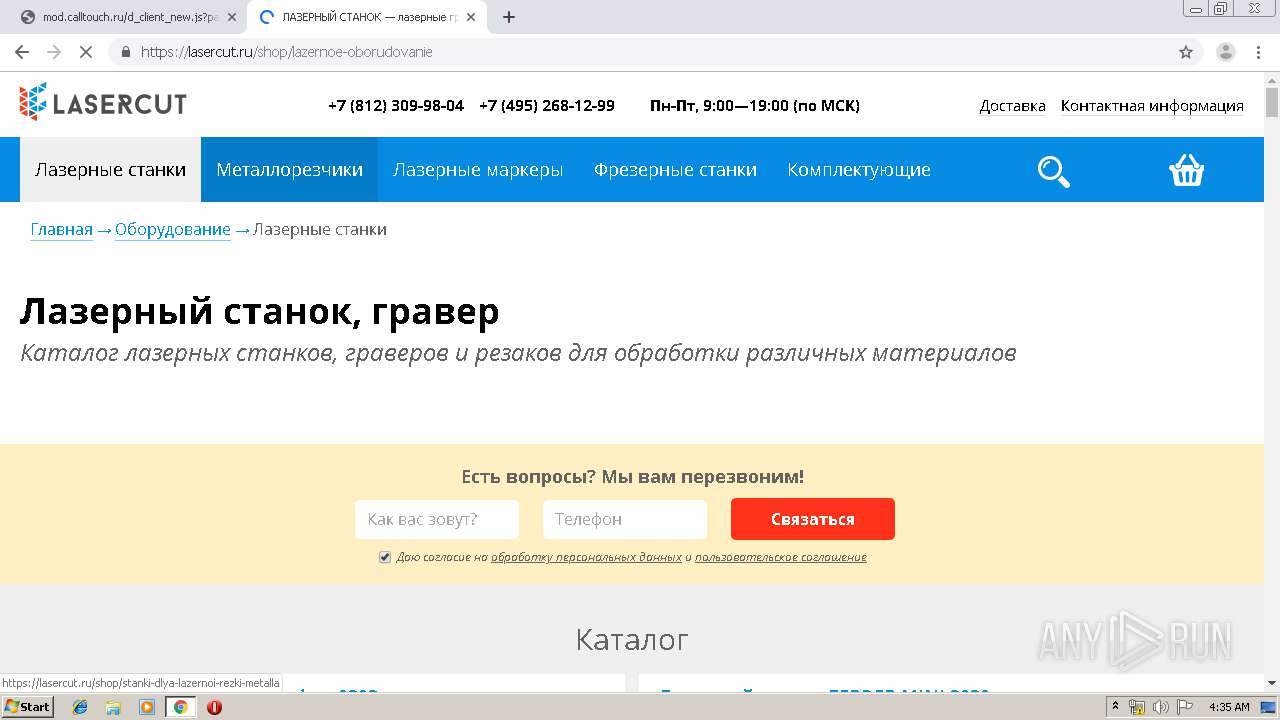Call +7 (812) 309-98-04 number
Screen dimensions: 1280x720
click(x=396, y=106)
